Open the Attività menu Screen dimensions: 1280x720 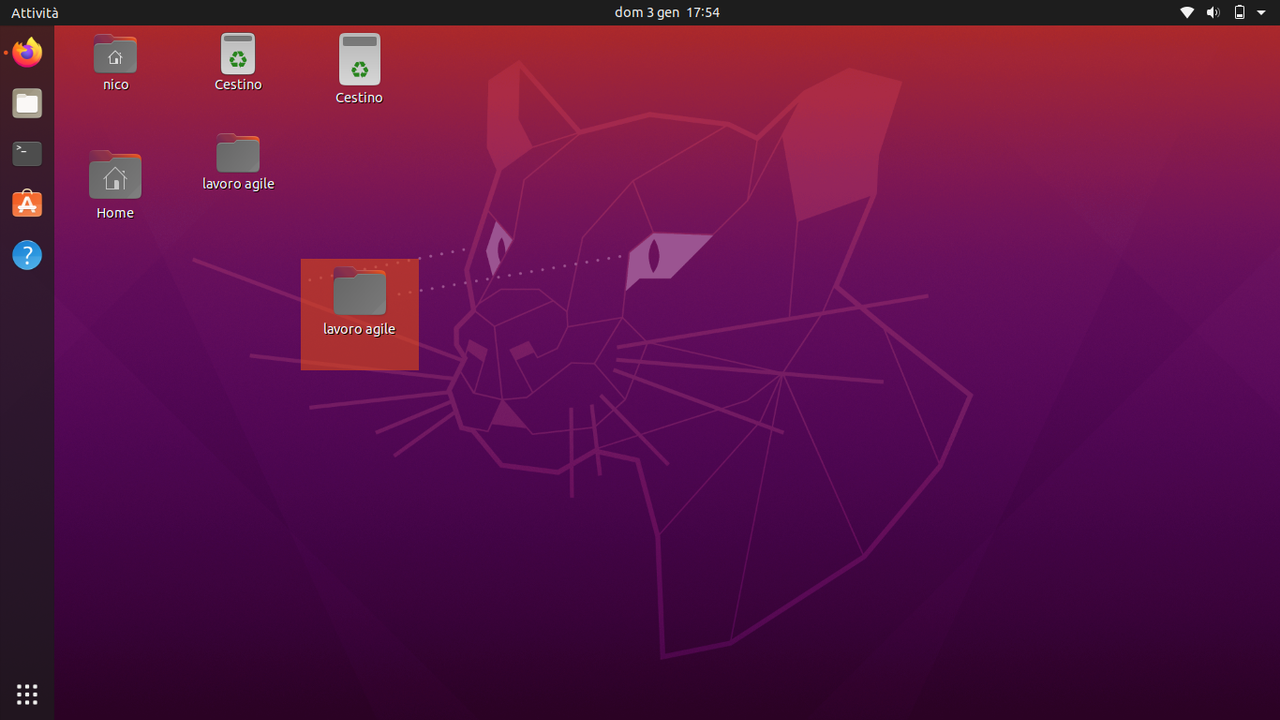coord(32,13)
